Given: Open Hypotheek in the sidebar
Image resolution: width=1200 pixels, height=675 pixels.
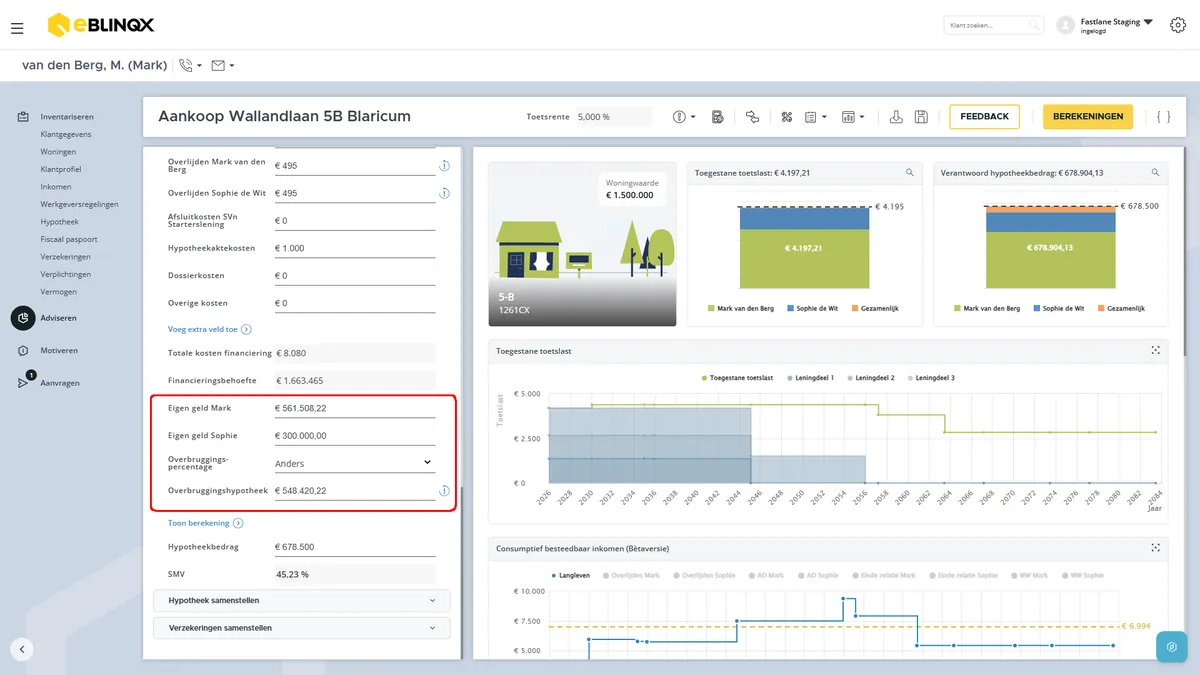Looking at the screenshot, I should [x=59, y=222].
